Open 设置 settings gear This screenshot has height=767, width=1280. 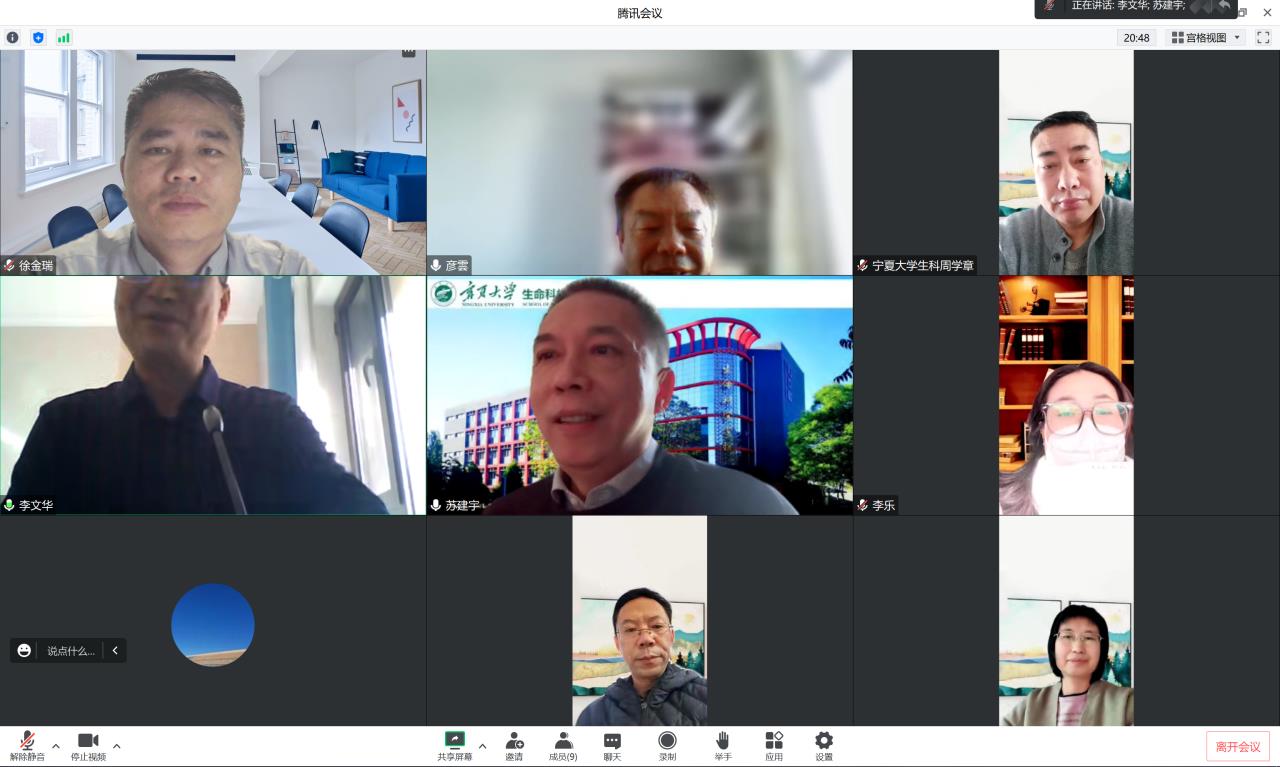coord(824,746)
